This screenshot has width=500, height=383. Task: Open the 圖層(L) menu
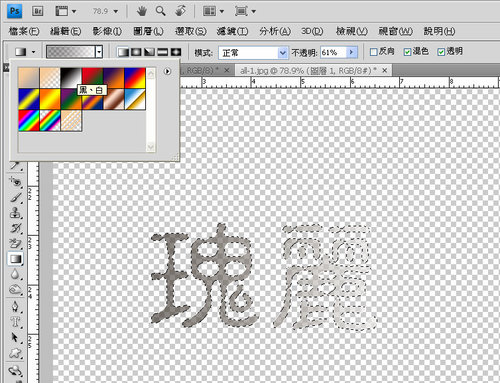148,31
